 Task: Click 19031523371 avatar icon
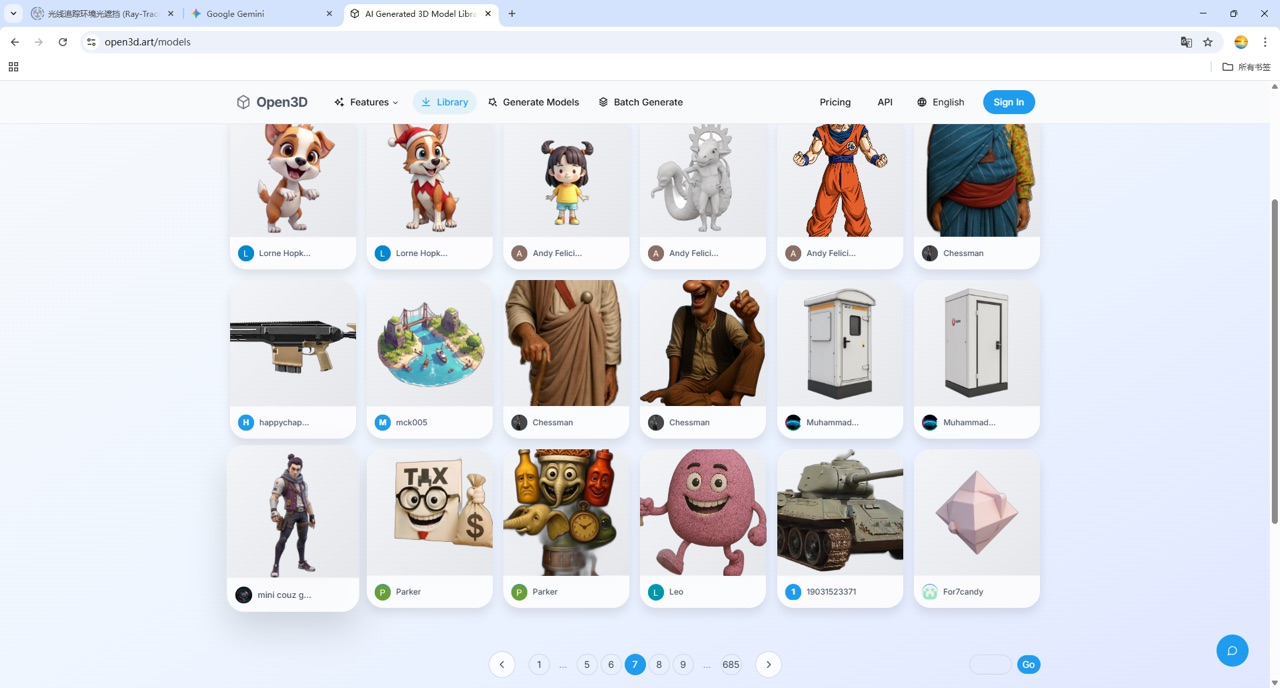pyautogui.click(x=793, y=592)
